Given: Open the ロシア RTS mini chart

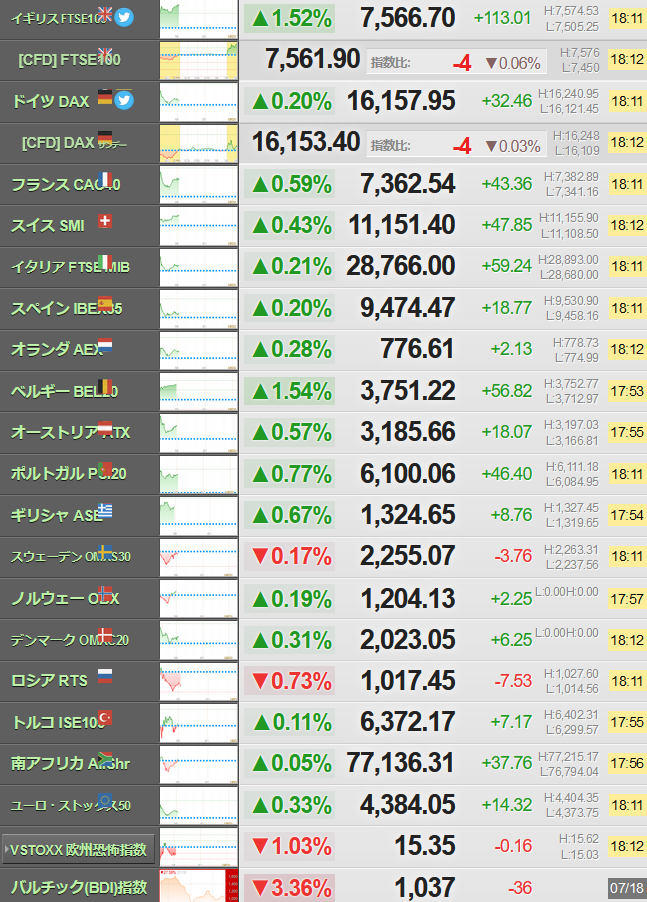Looking at the screenshot, I should pyautogui.click(x=198, y=681).
